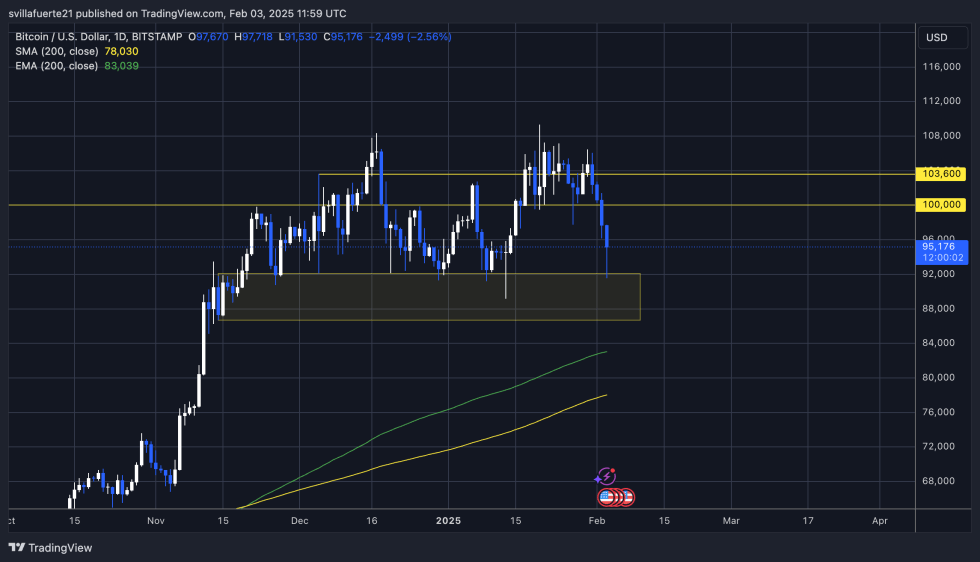
Task: Click the purple lightning event icon
Action: pos(605,477)
